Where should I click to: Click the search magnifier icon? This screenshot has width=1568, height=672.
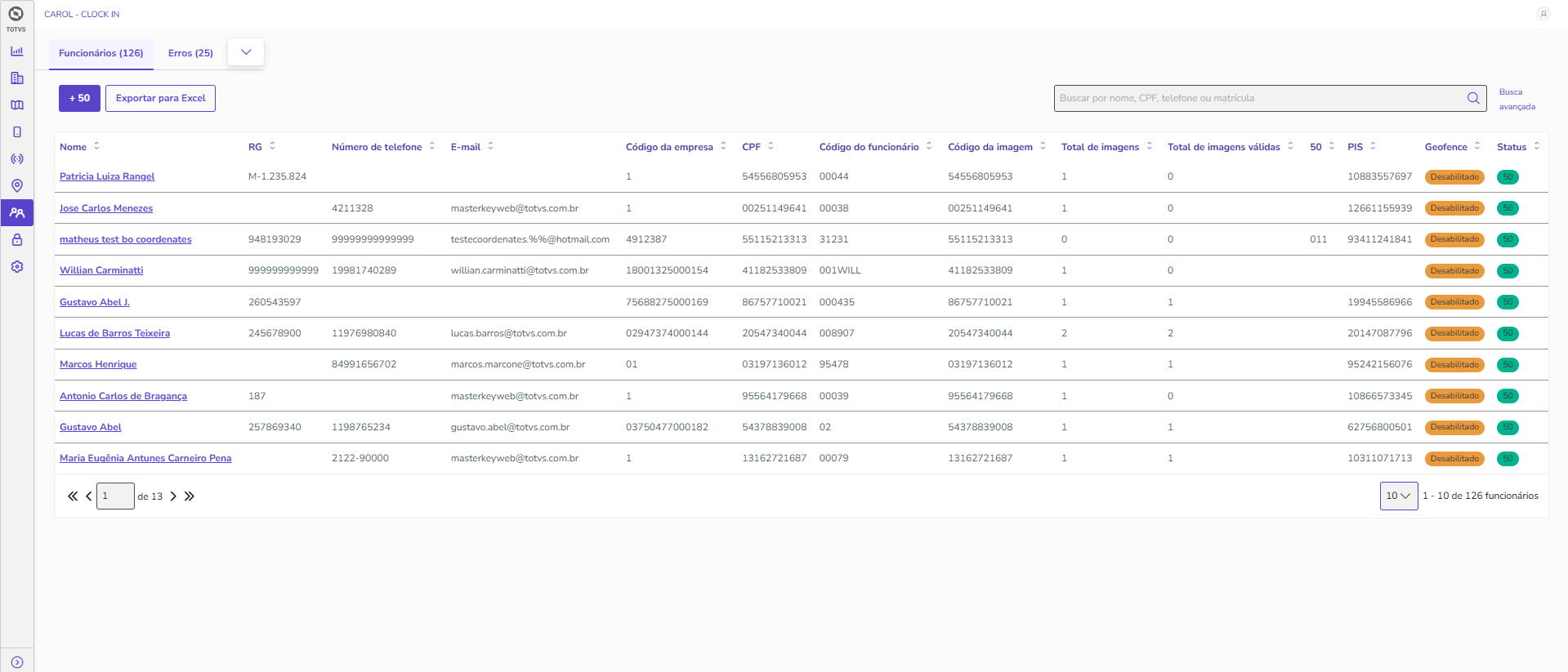pyautogui.click(x=1473, y=98)
